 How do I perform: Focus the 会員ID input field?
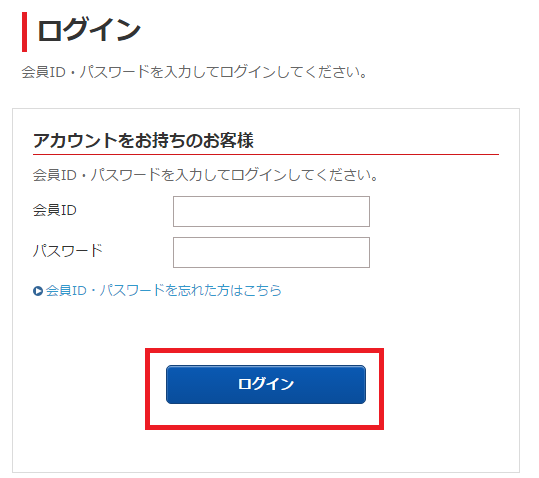coord(271,211)
